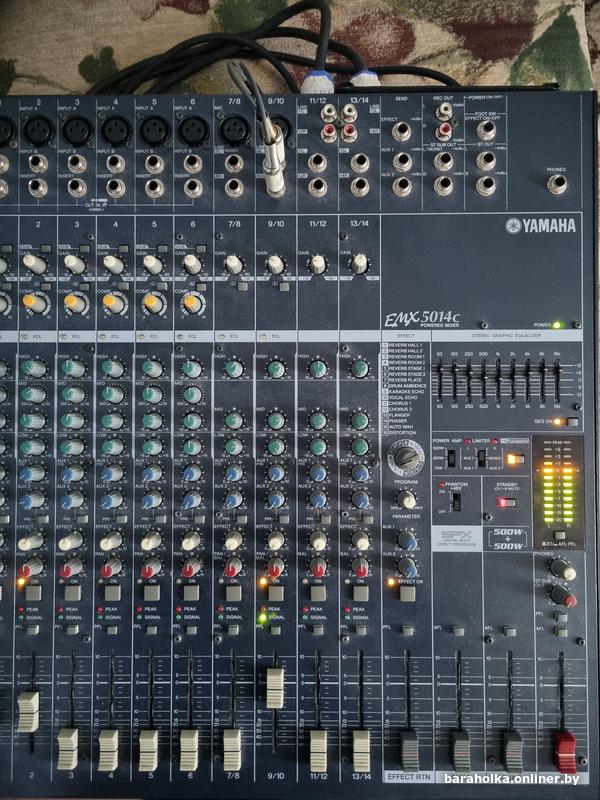This screenshot has height=800, width=600.
Task: Click the red BAL knob on channel 13/14
Action: coord(360,567)
